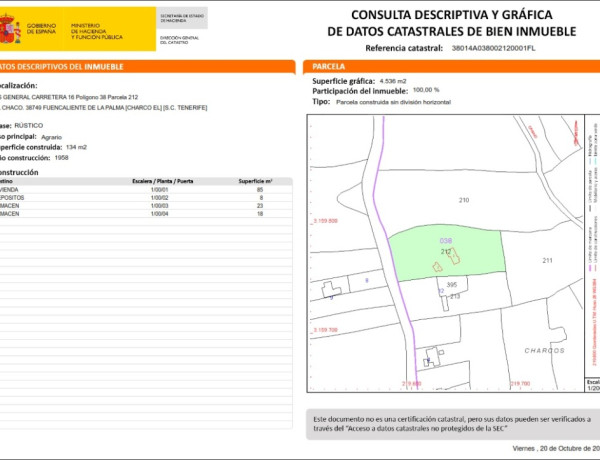Click parcel 213 label on the map
This screenshot has width=600, height=460.
point(455,296)
